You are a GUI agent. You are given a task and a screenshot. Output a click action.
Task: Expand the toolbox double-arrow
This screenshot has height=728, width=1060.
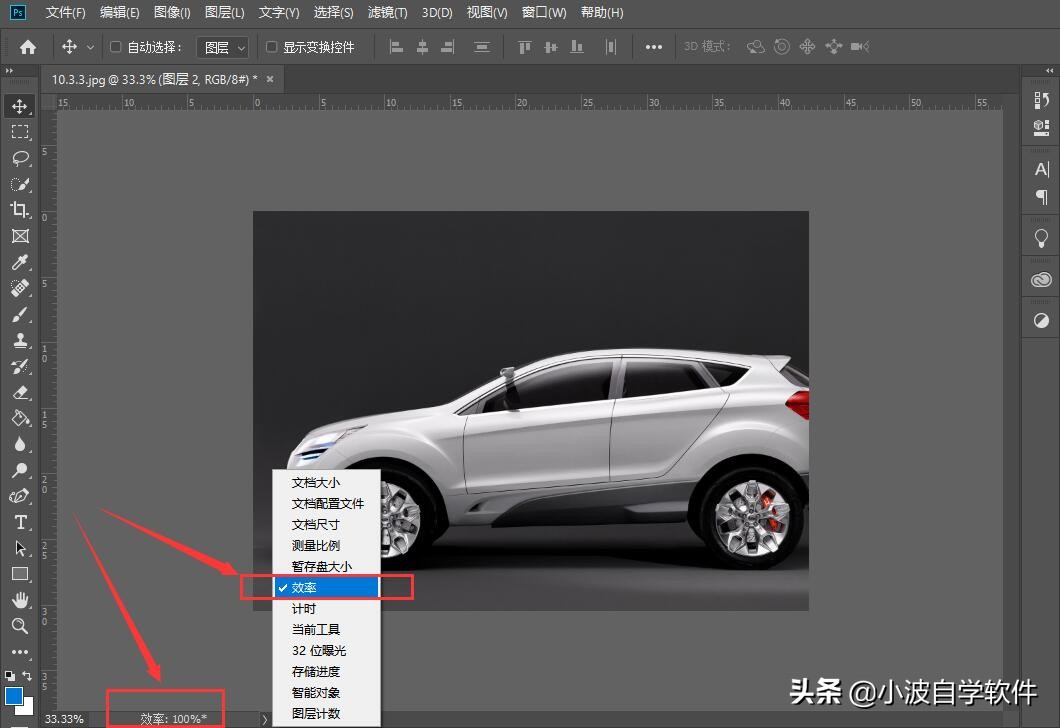(x=9, y=70)
